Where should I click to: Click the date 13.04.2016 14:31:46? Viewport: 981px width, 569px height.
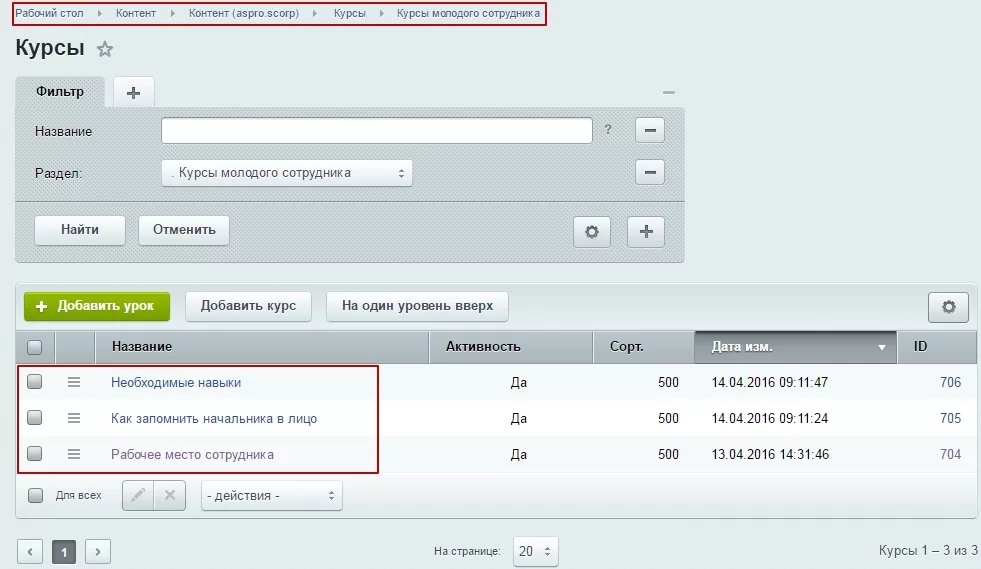(770, 454)
